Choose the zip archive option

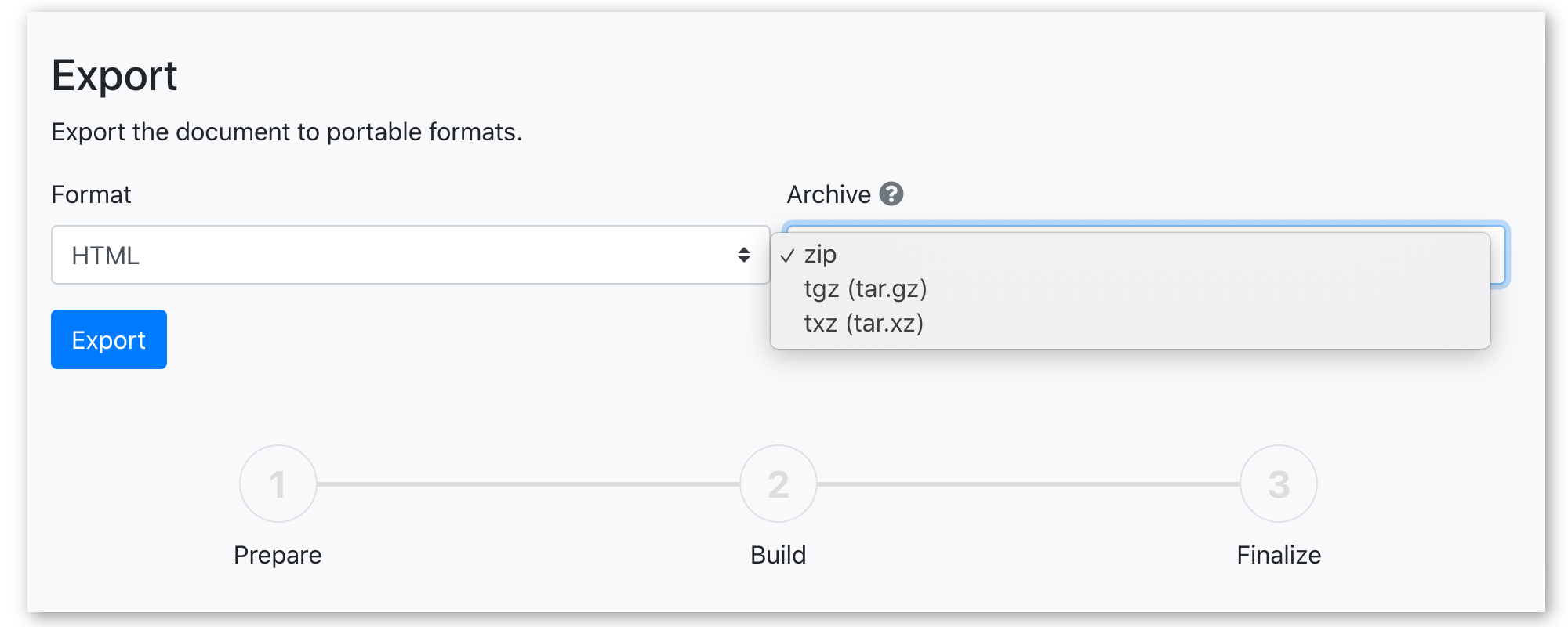820,255
